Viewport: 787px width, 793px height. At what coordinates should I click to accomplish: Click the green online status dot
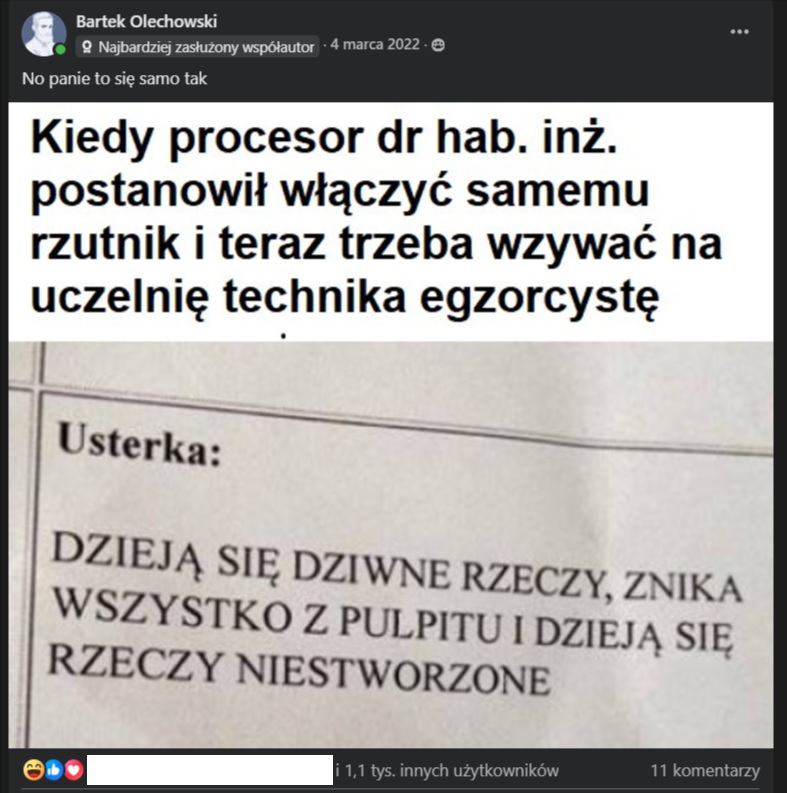click(x=61, y=50)
